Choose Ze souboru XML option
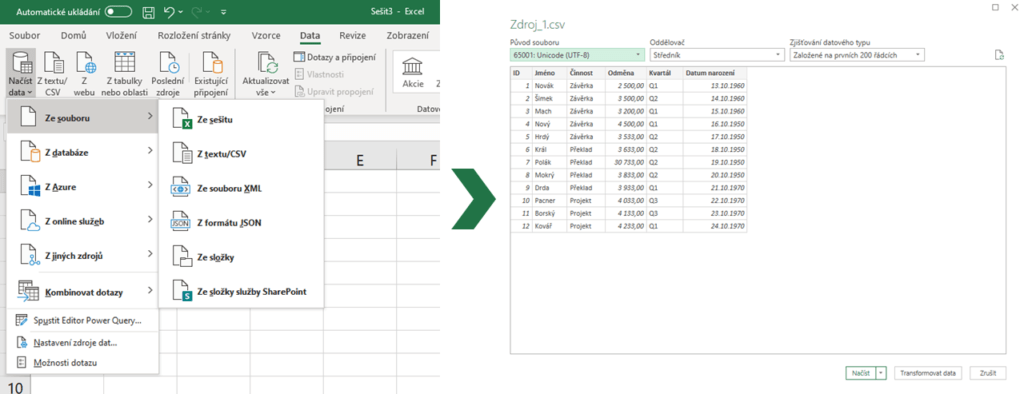This screenshot has height=394, width=1024. [x=240, y=188]
